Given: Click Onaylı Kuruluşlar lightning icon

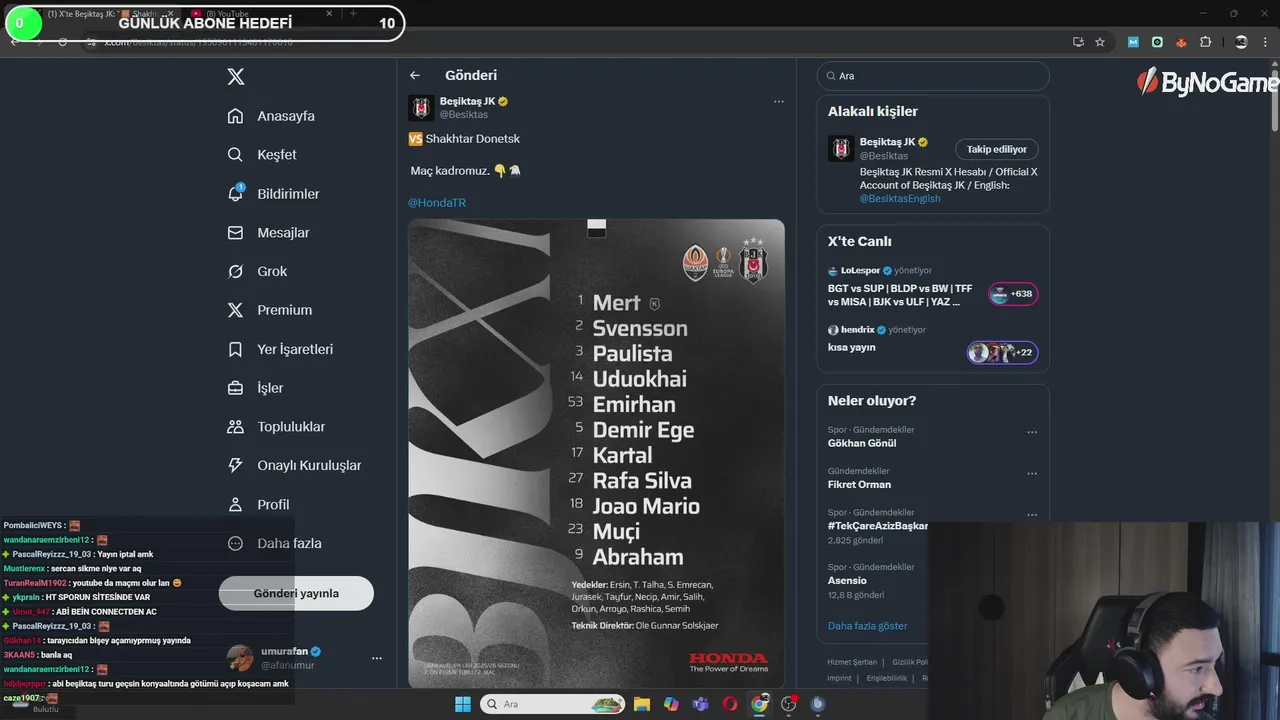Looking at the screenshot, I should pyautogui.click(x=236, y=465).
